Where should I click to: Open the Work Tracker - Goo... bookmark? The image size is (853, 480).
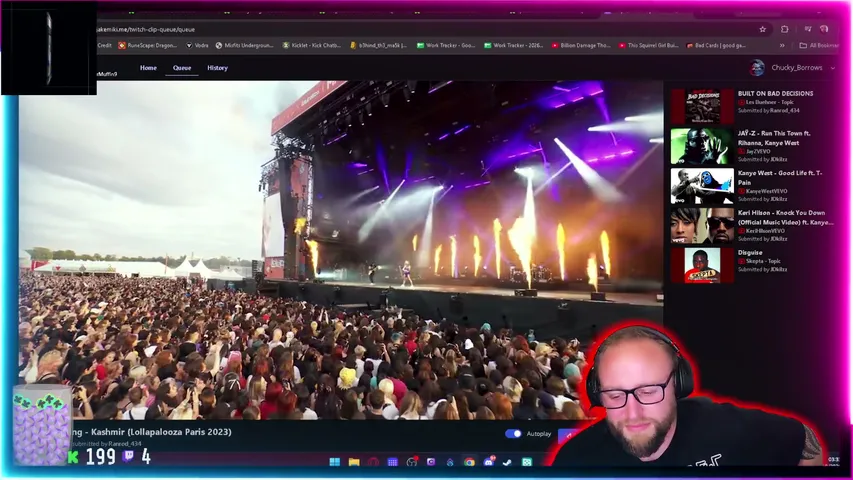point(446,46)
